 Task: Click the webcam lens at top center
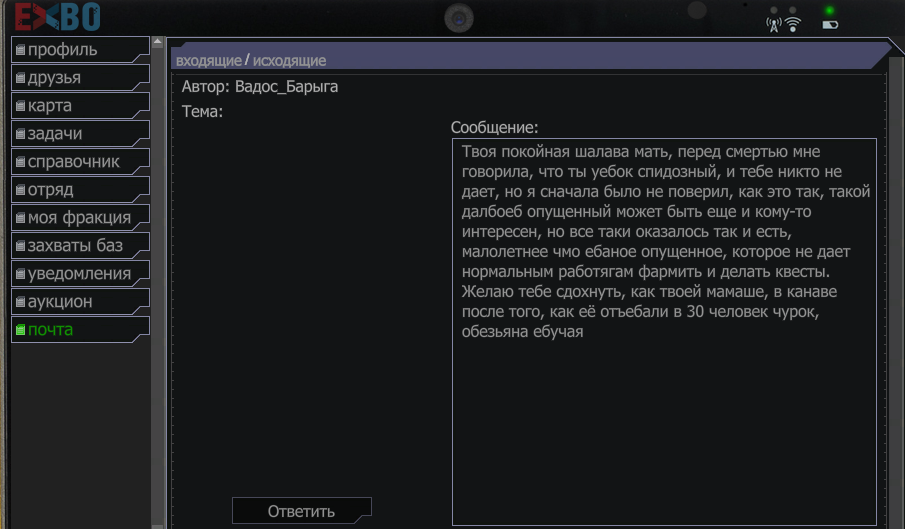(459, 18)
